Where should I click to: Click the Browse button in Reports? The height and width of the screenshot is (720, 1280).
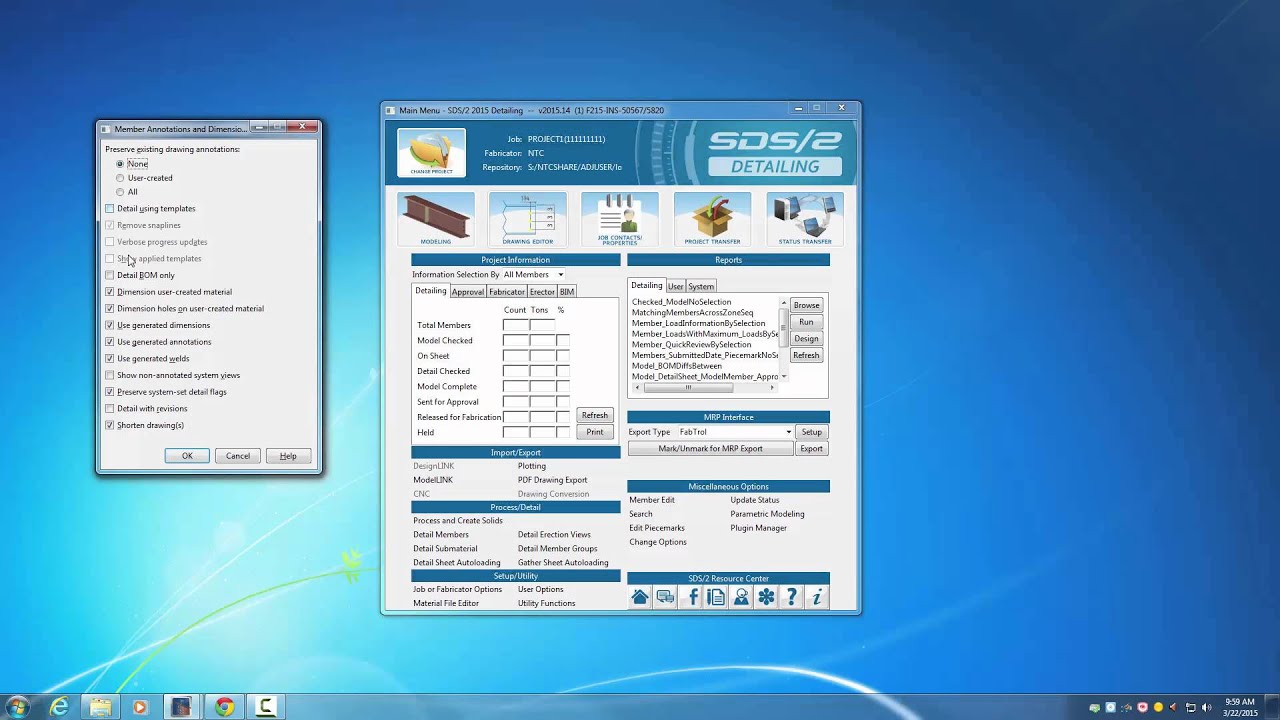pos(806,305)
